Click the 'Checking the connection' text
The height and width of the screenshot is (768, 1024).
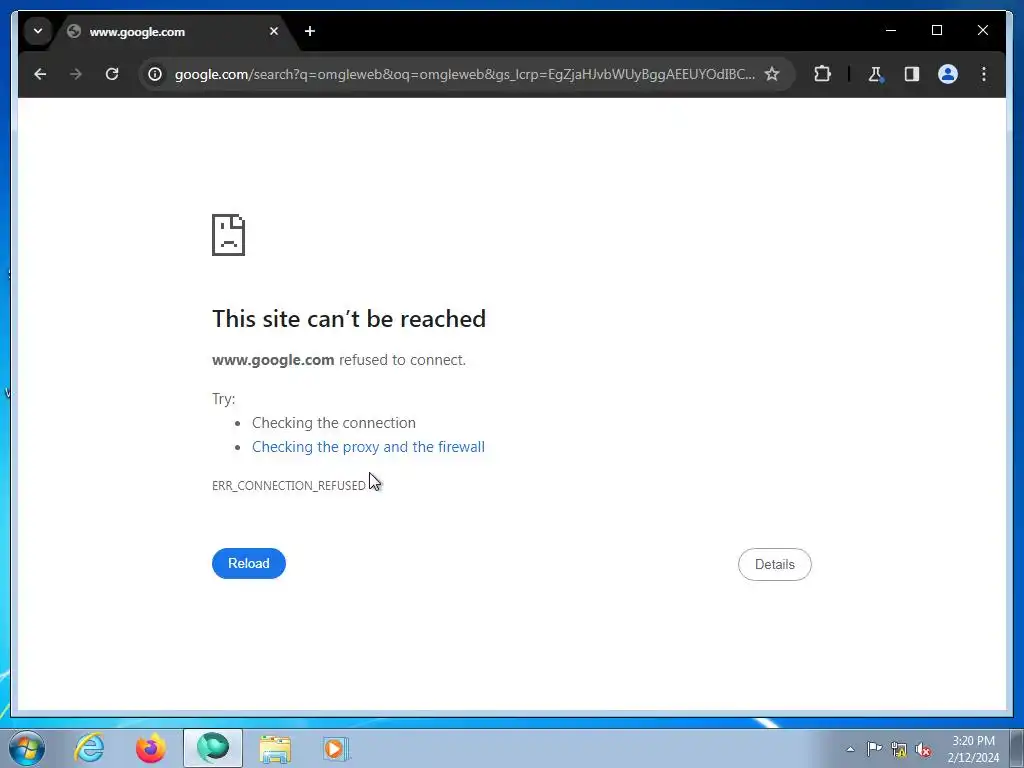click(x=334, y=423)
